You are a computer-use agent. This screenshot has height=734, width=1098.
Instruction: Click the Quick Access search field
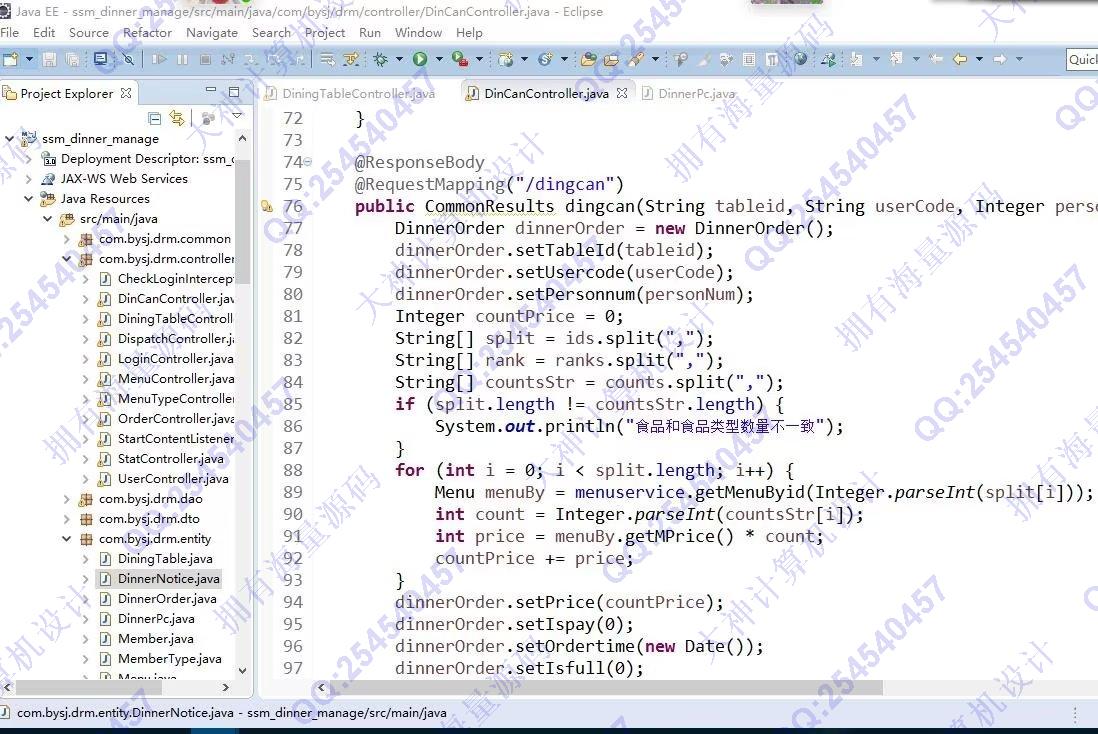tap(1082, 60)
